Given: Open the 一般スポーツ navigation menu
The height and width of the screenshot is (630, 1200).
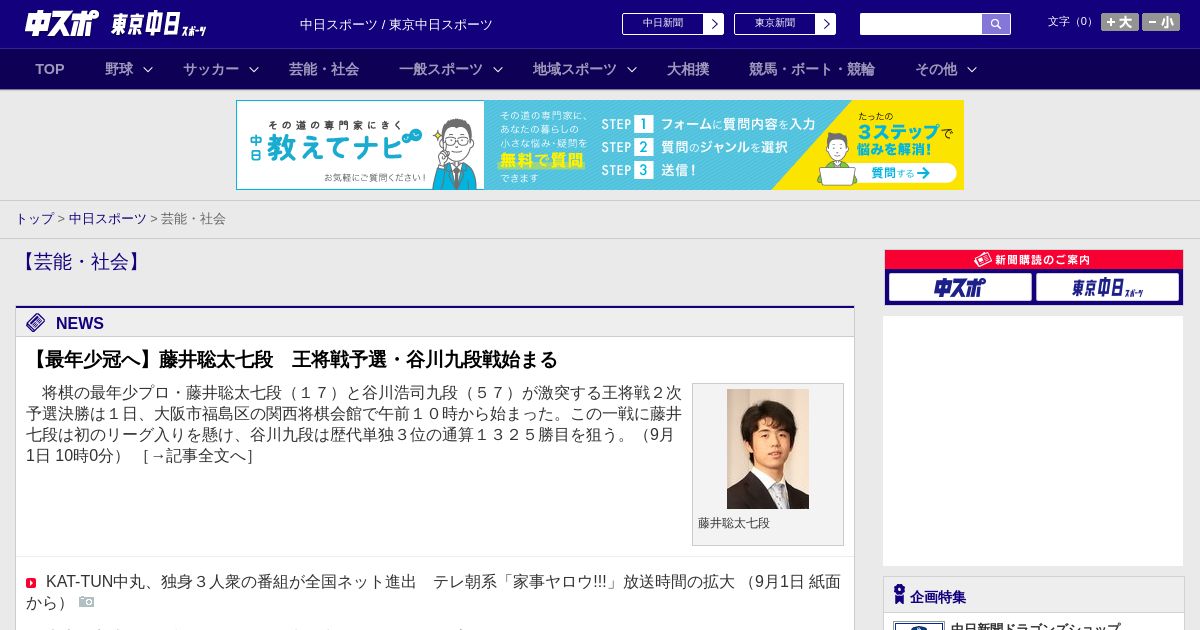Looking at the screenshot, I should click(x=441, y=69).
